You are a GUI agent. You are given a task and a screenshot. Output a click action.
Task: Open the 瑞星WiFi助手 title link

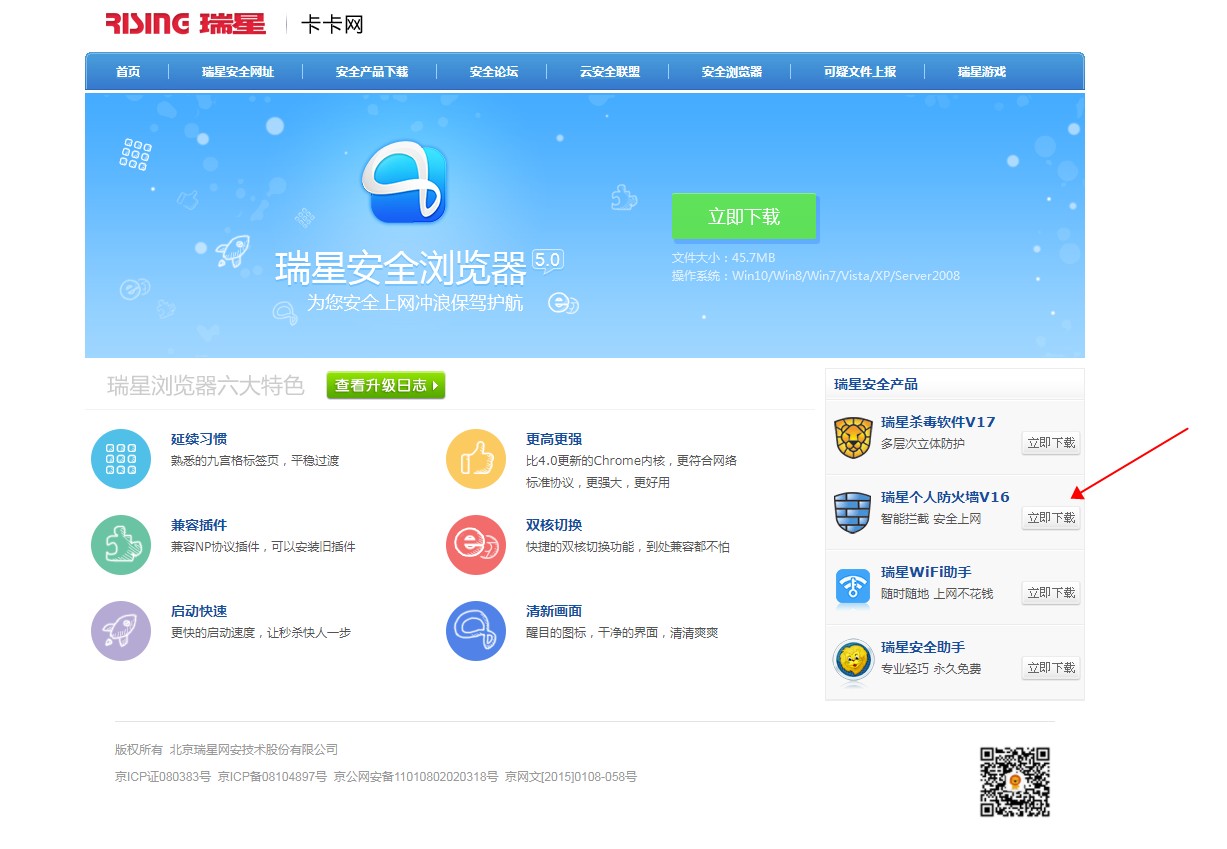(x=926, y=572)
